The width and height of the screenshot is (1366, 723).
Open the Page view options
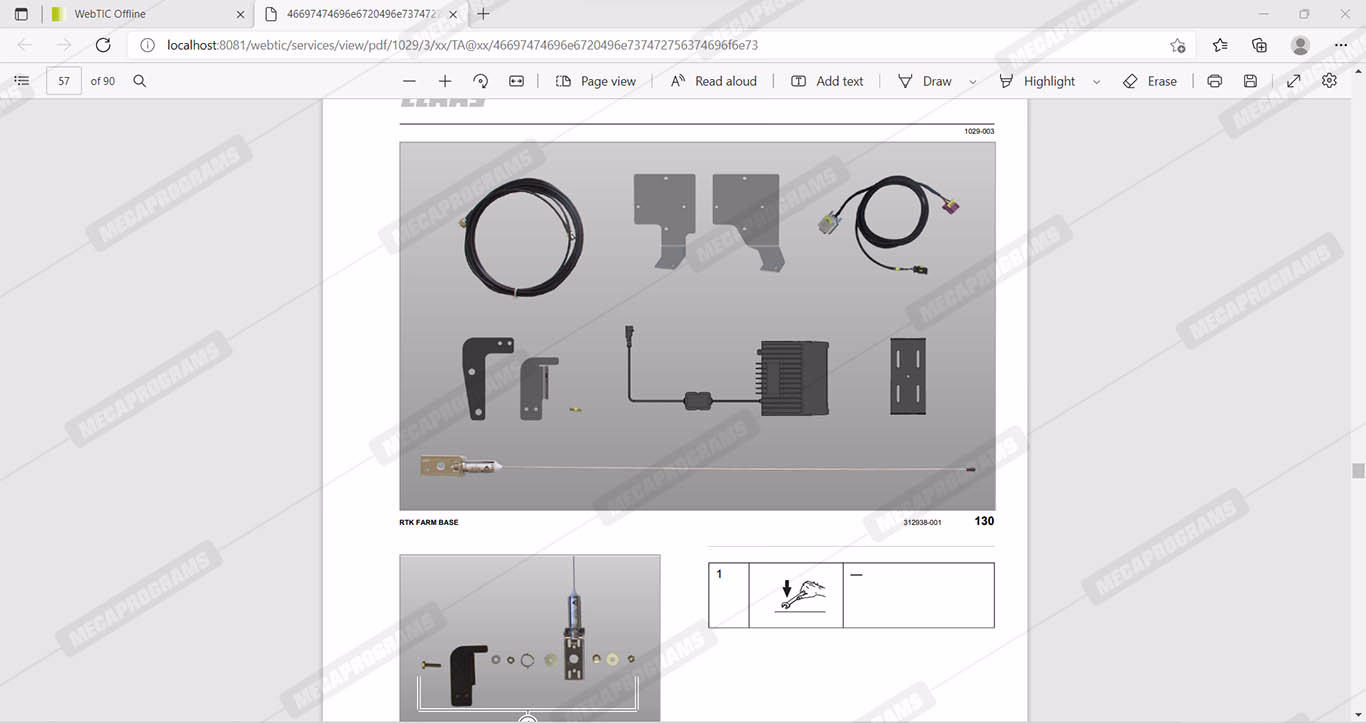pos(596,81)
